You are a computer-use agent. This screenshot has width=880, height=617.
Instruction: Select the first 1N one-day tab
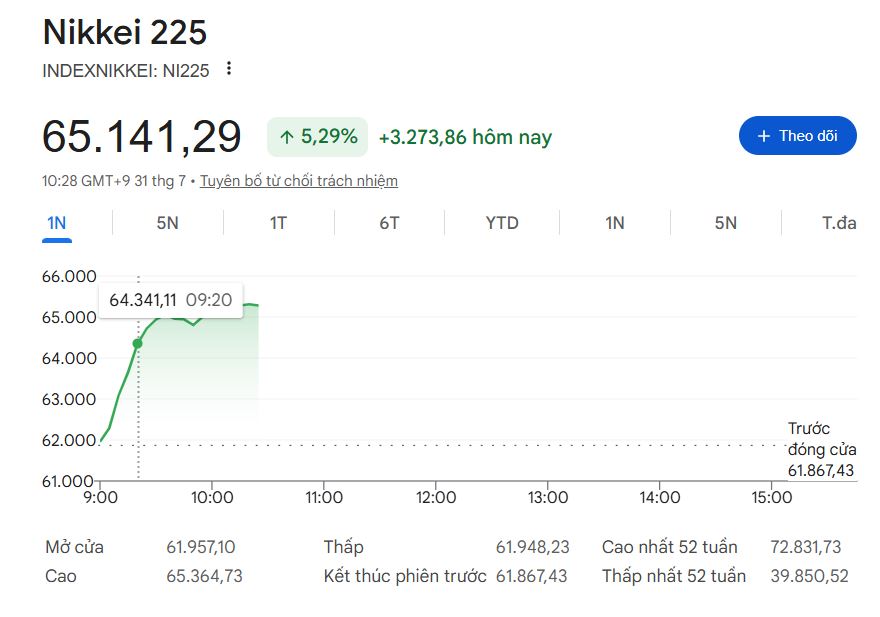tap(57, 223)
